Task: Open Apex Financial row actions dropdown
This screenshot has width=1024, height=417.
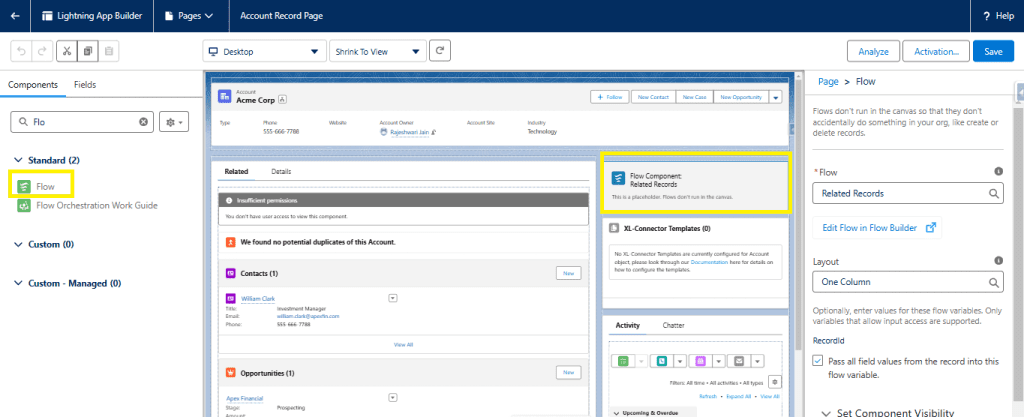Action: pyautogui.click(x=392, y=397)
